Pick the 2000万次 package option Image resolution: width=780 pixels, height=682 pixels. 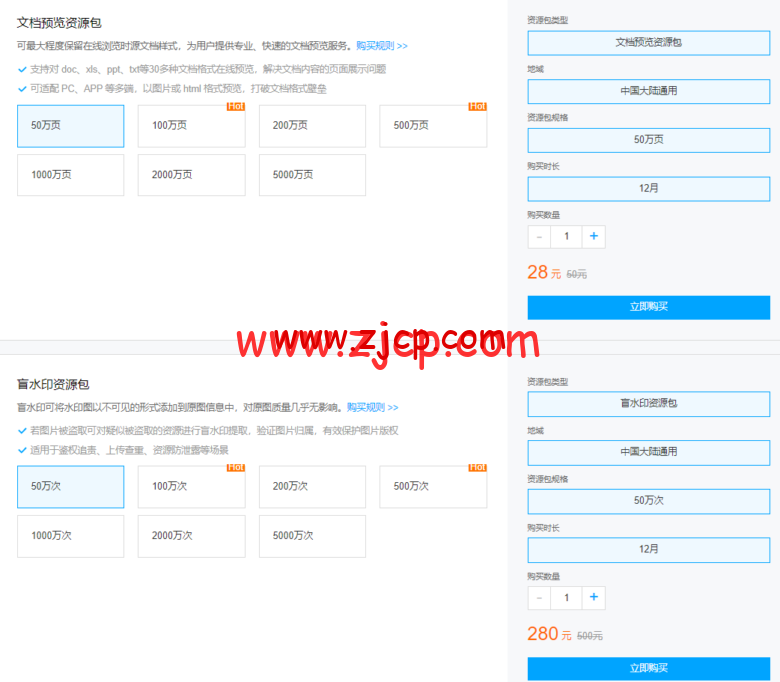pyautogui.click(x=192, y=536)
